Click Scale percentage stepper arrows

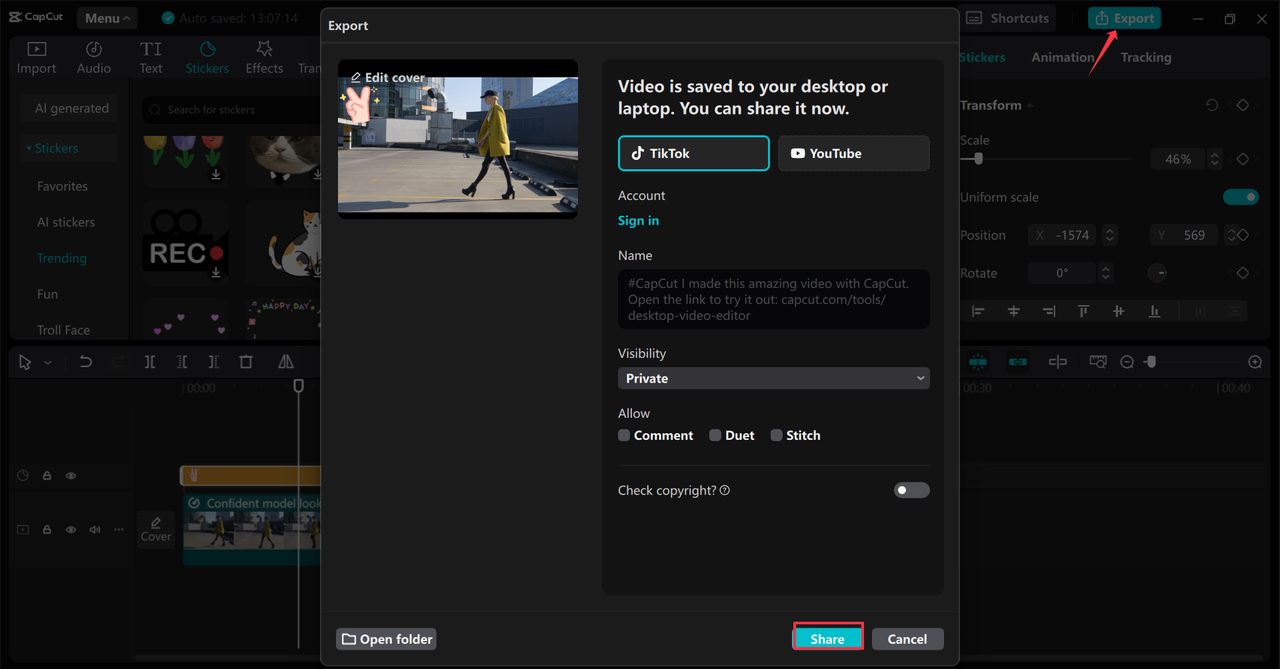[x=1214, y=159]
